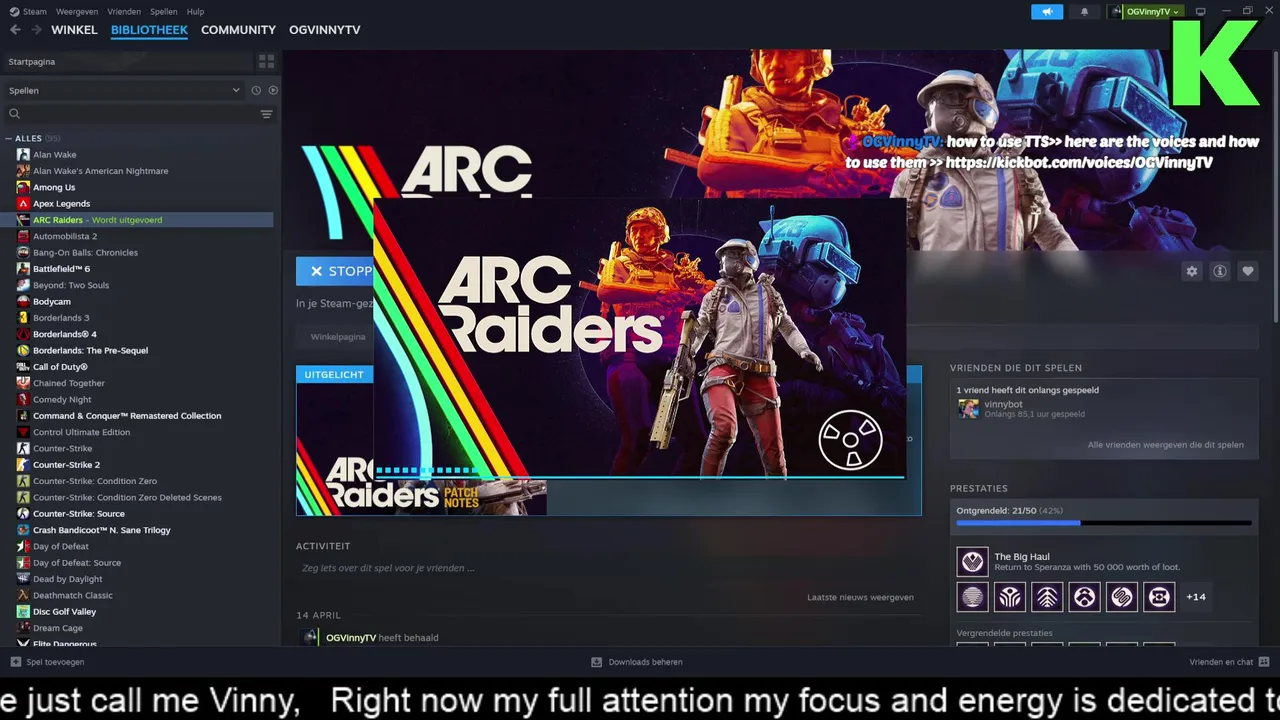
Task: Click Vrienden en chat label
Action: click(1221, 662)
